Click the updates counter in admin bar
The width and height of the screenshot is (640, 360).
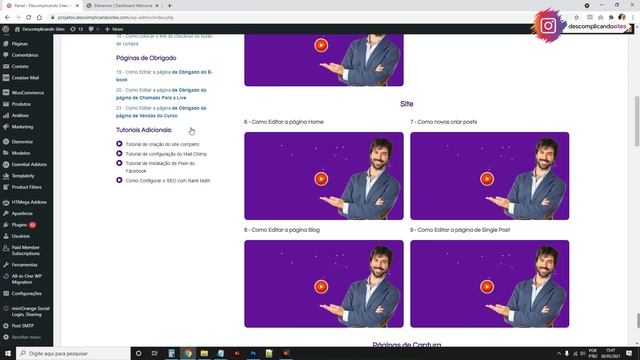click(x=77, y=29)
